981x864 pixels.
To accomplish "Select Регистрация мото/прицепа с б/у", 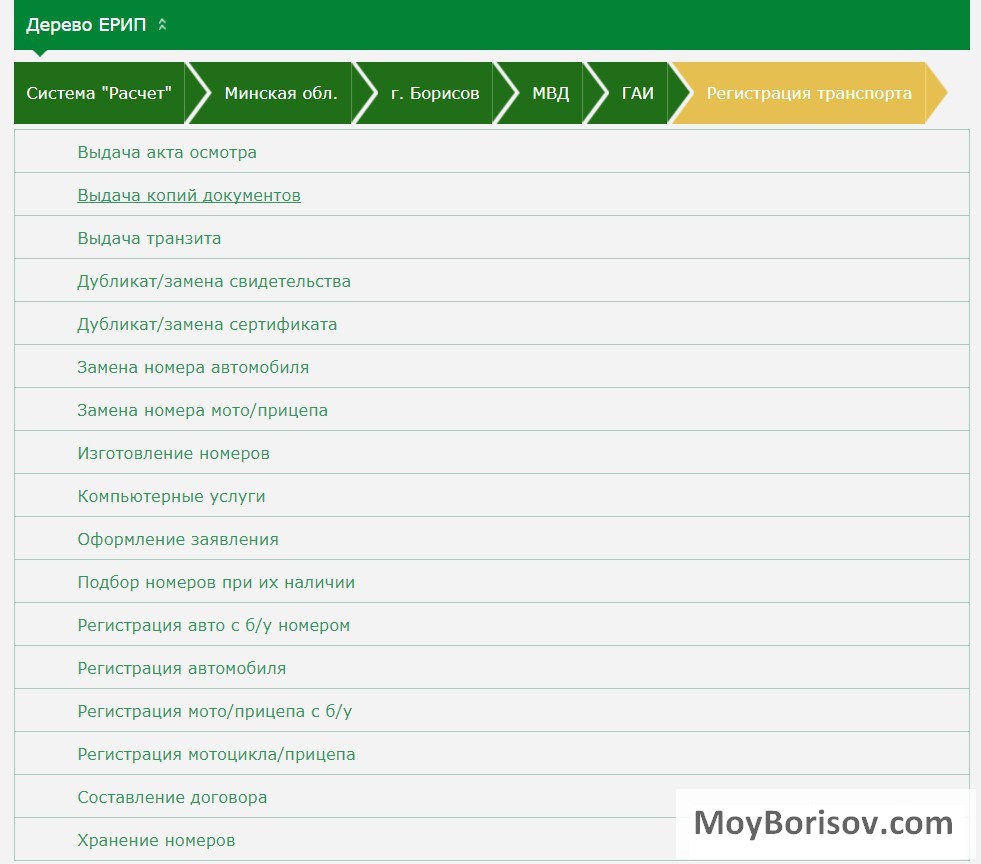I will [215, 711].
